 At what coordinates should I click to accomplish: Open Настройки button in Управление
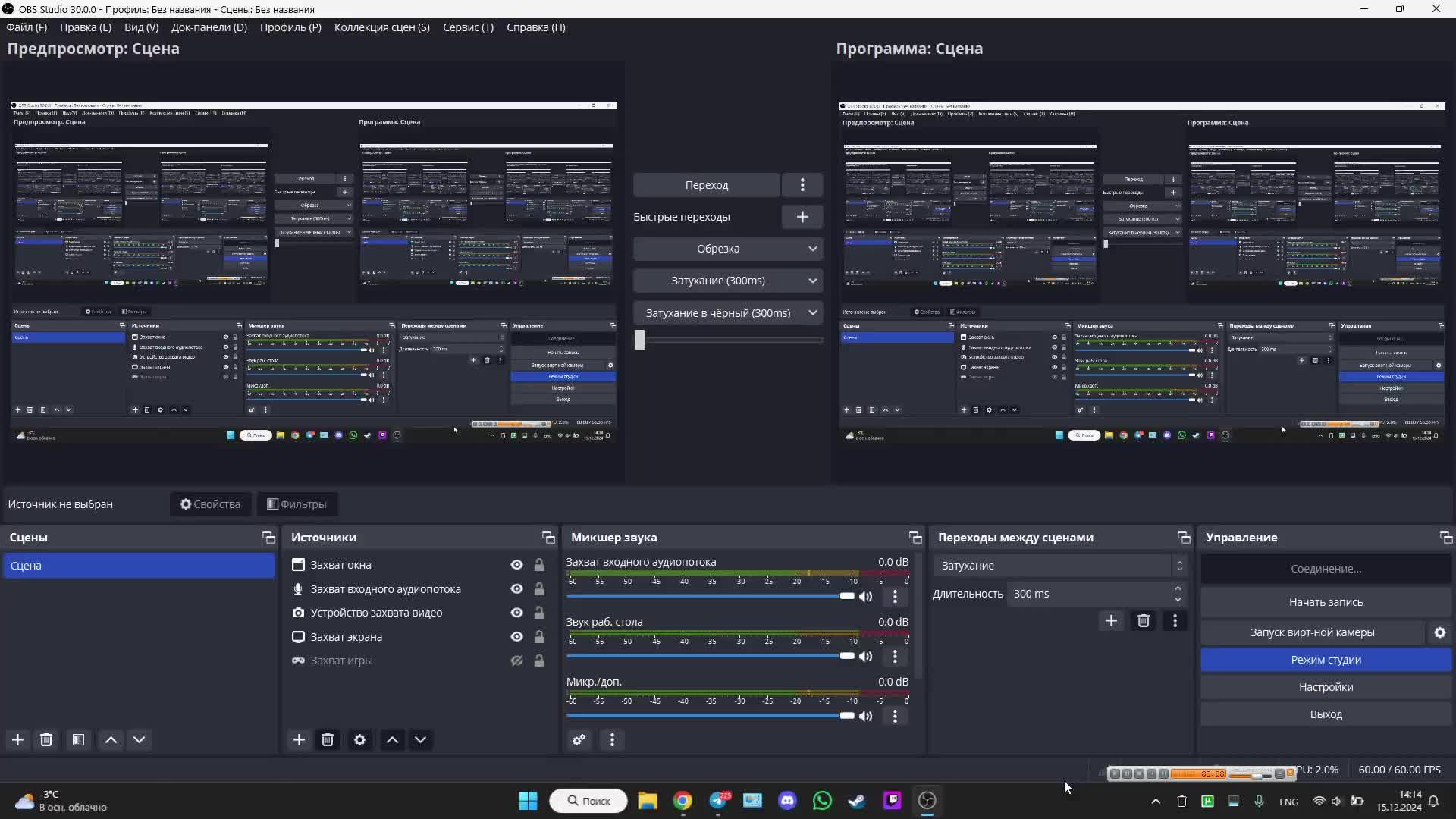[x=1326, y=687]
